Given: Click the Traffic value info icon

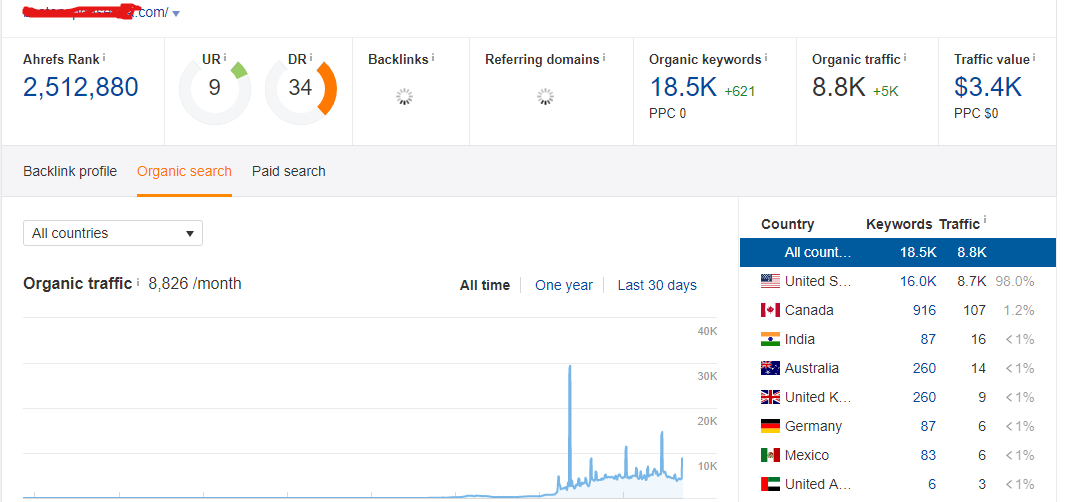Looking at the screenshot, I should (x=1034, y=57).
